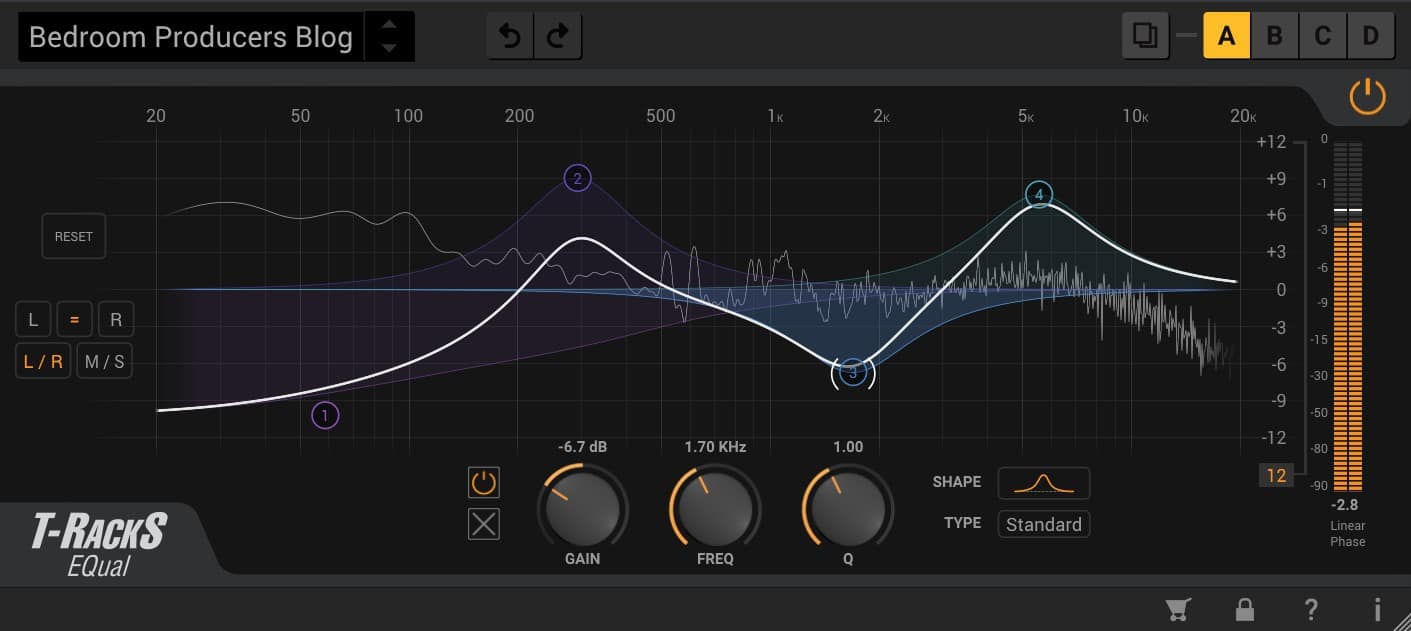The image size is (1411, 631).
Task: Switch to preset slot B
Action: [x=1274, y=37]
